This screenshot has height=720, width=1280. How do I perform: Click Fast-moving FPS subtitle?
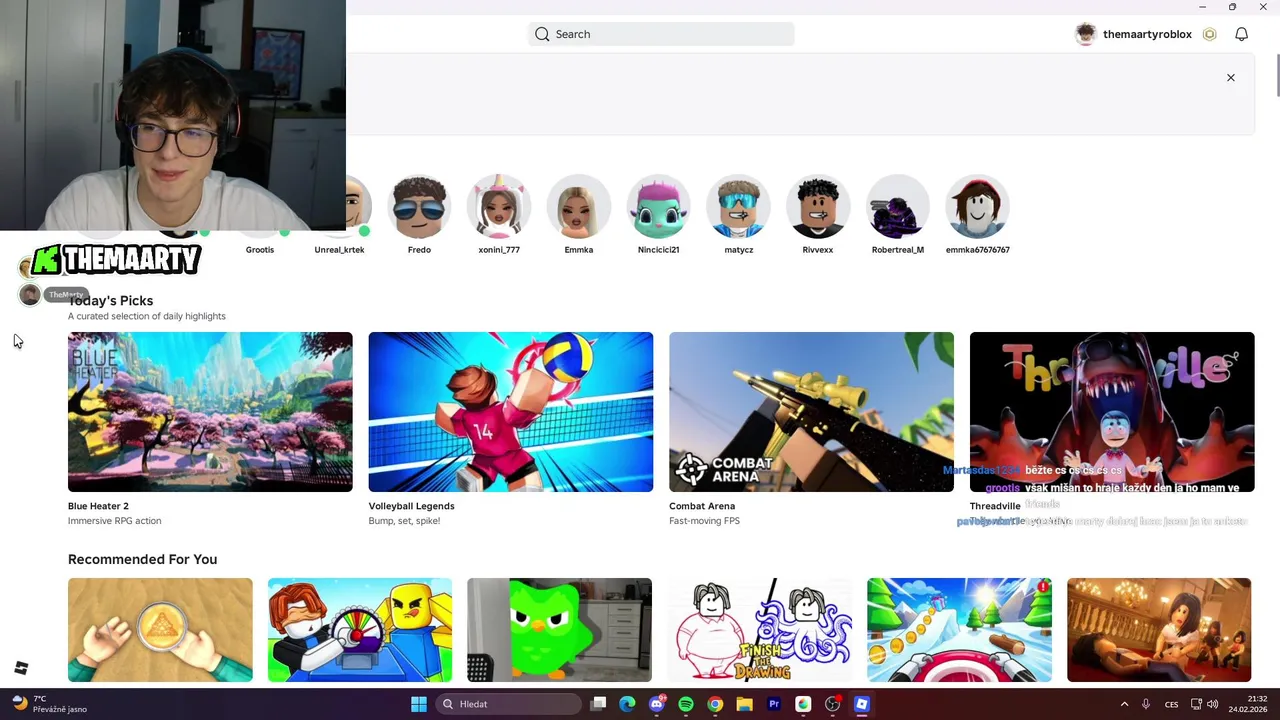click(705, 521)
